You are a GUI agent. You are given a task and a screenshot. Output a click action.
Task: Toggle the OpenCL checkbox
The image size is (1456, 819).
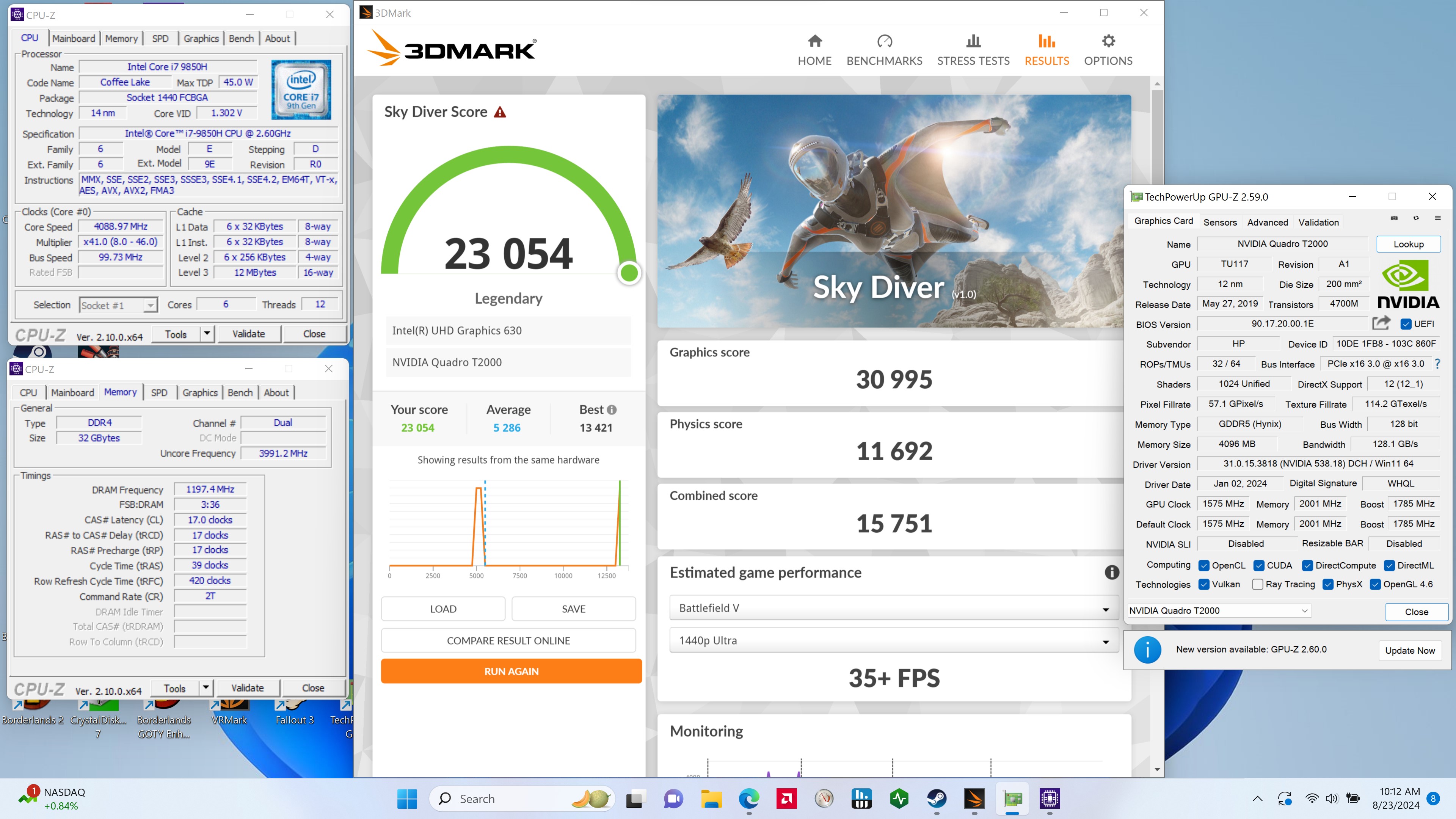1204,565
